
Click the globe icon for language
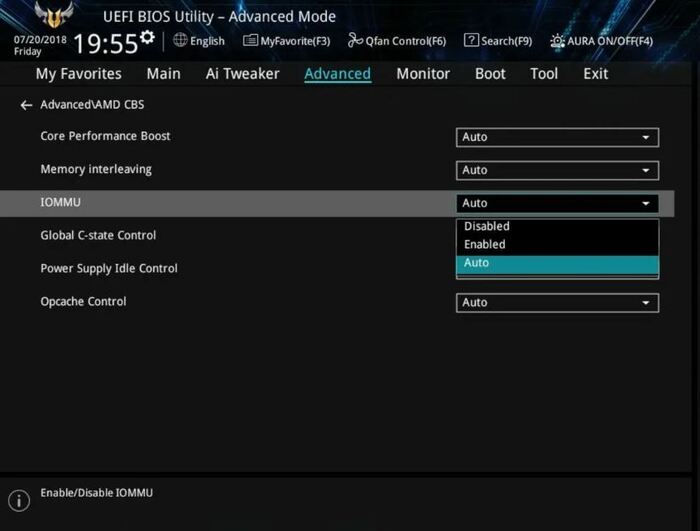[x=180, y=40]
